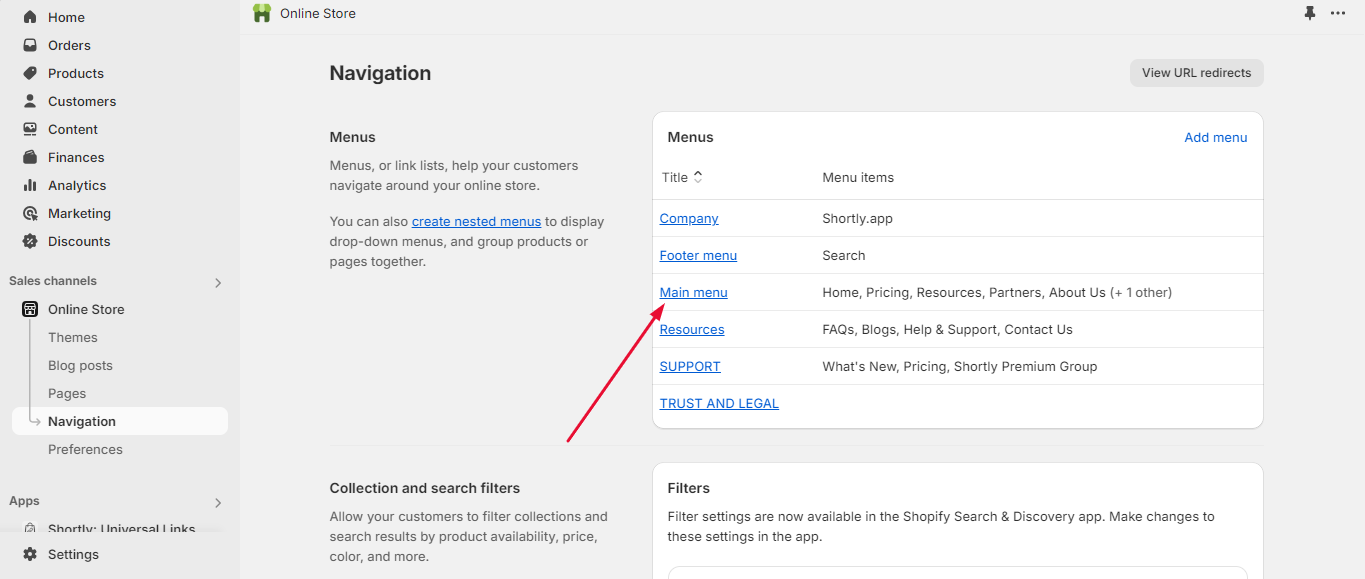
Task: Open Settings label in sidebar
Action: pyautogui.click(x=73, y=554)
